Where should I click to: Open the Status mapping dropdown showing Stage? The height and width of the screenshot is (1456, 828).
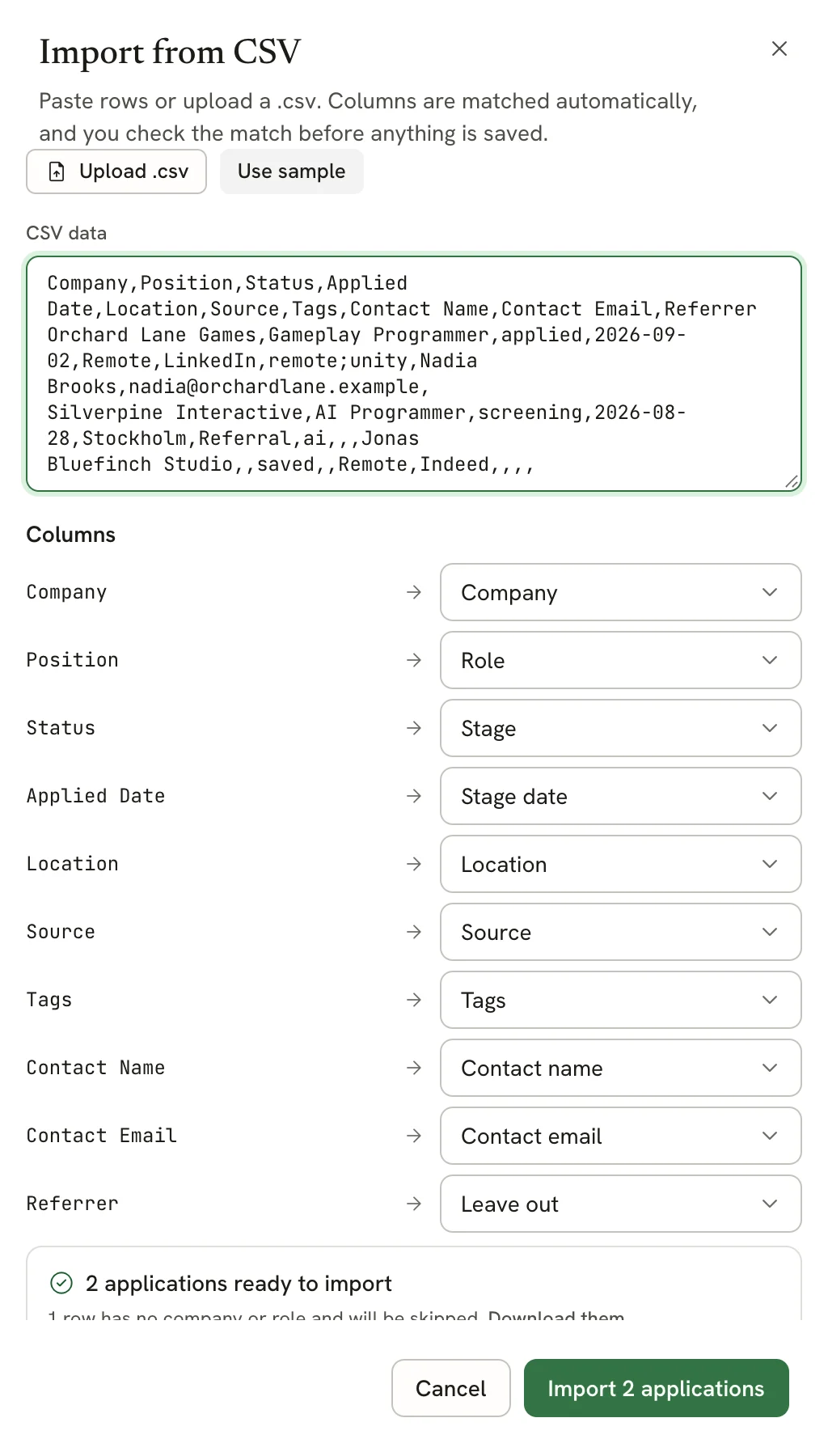click(x=621, y=728)
